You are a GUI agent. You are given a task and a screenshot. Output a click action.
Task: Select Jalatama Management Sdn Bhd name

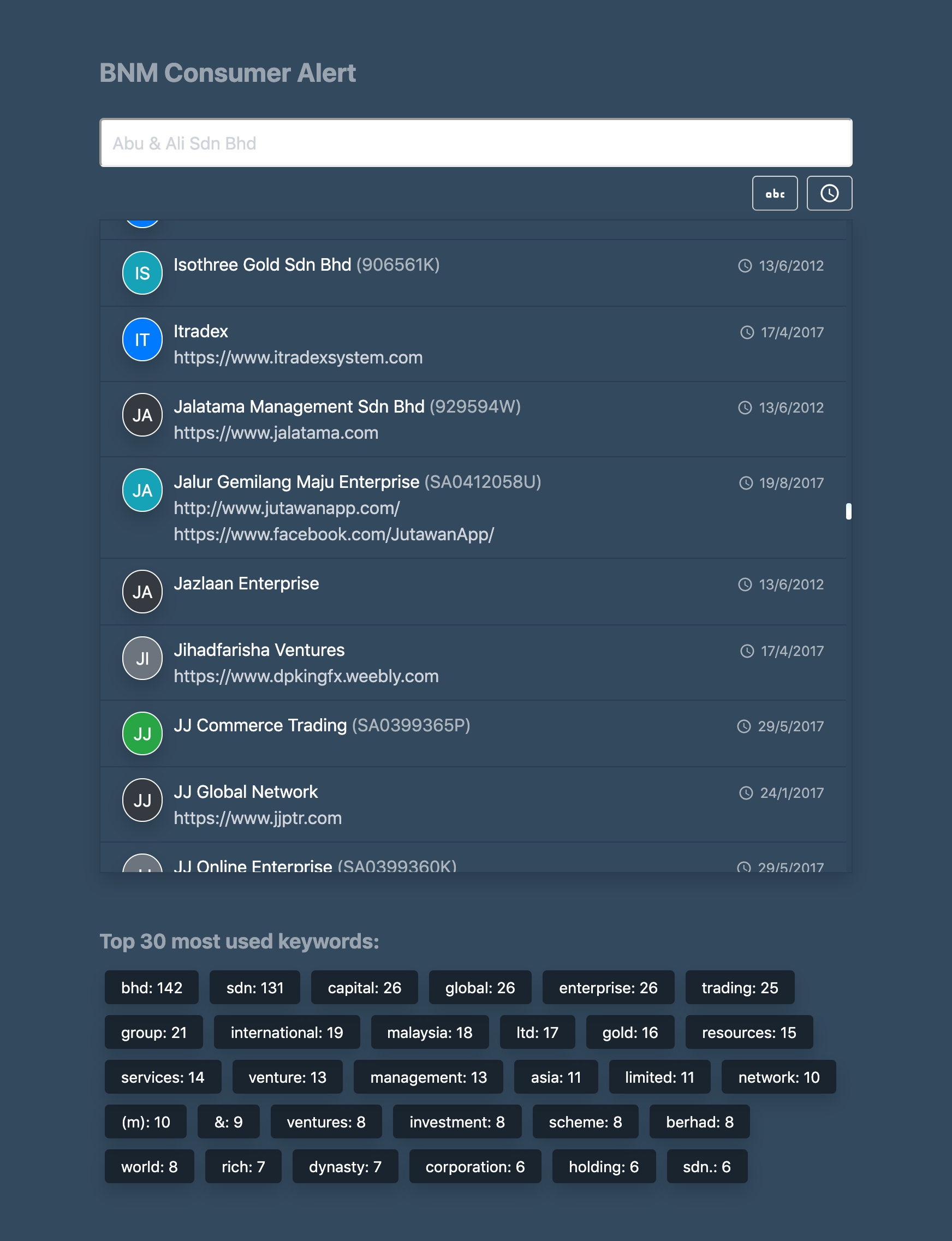299,407
